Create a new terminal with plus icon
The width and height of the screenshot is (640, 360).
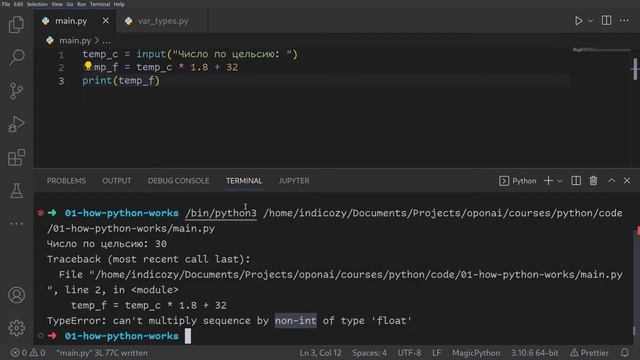(548, 180)
